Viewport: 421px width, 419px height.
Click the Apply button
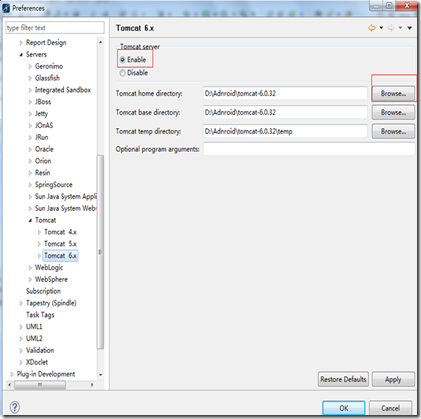click(x=393, y=379)
